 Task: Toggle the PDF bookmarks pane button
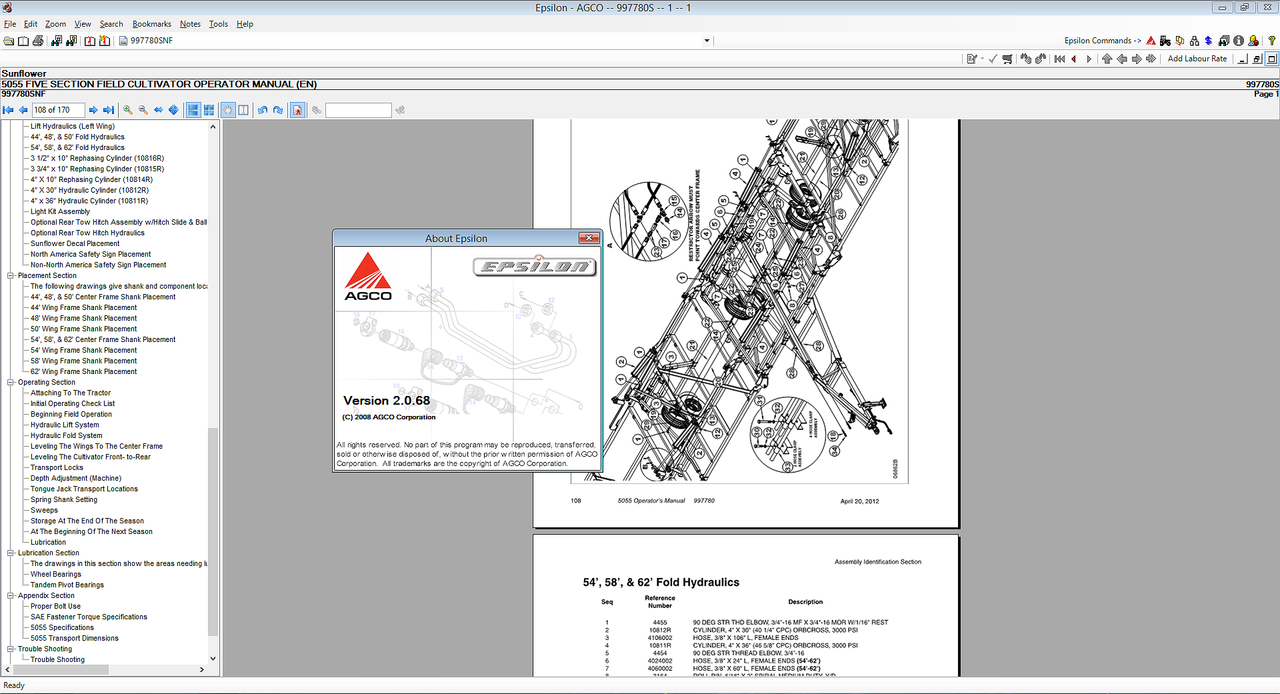pos(298,110)
